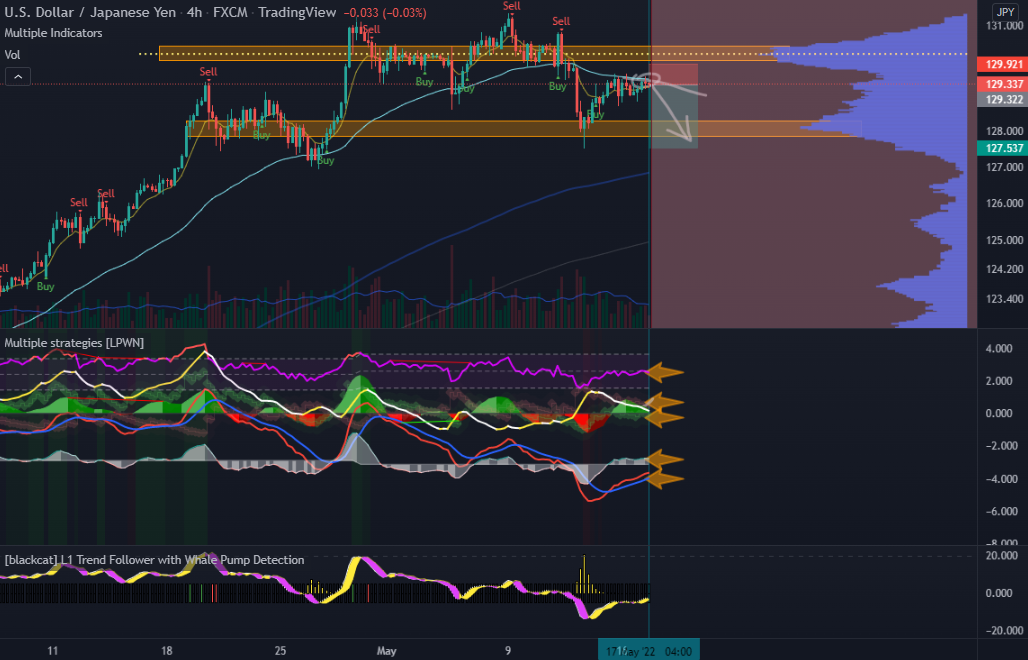Click the gray 129.322 price label

click(1003, 100)
